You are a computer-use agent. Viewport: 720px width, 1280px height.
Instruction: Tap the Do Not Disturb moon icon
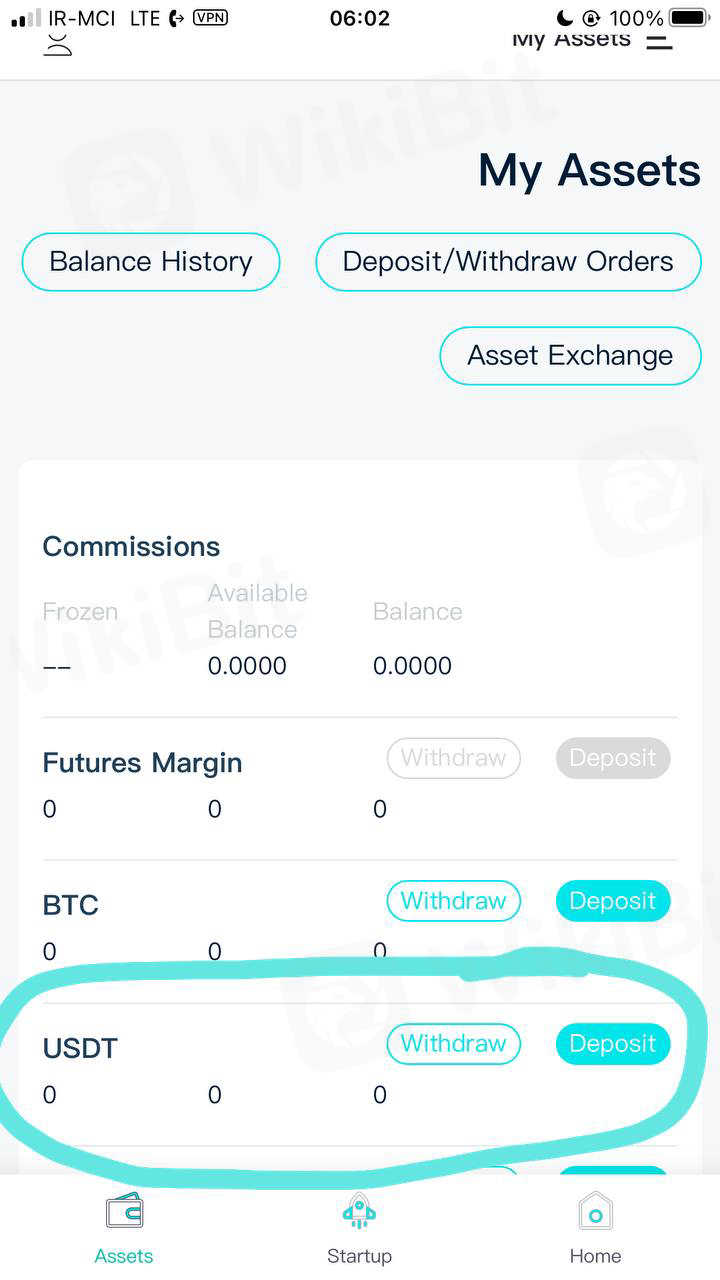point(564,18)
